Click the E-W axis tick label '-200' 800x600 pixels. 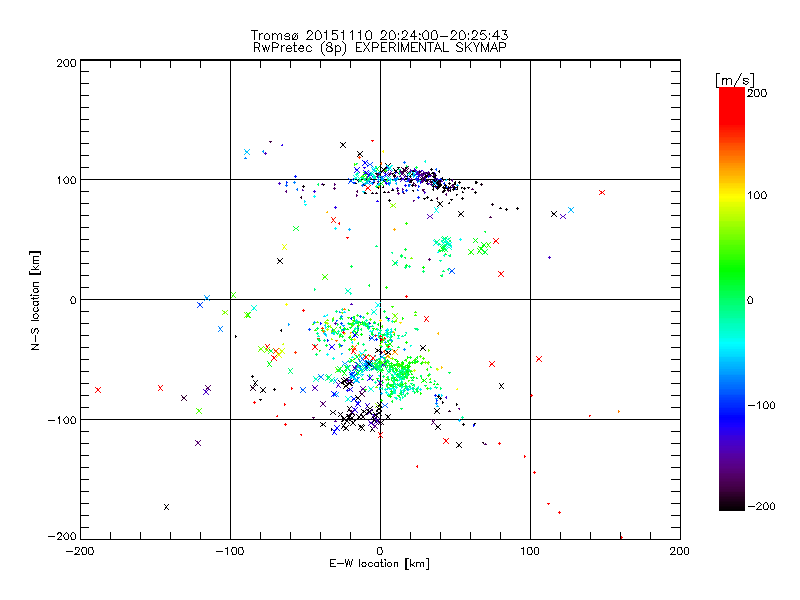point(80,551)
